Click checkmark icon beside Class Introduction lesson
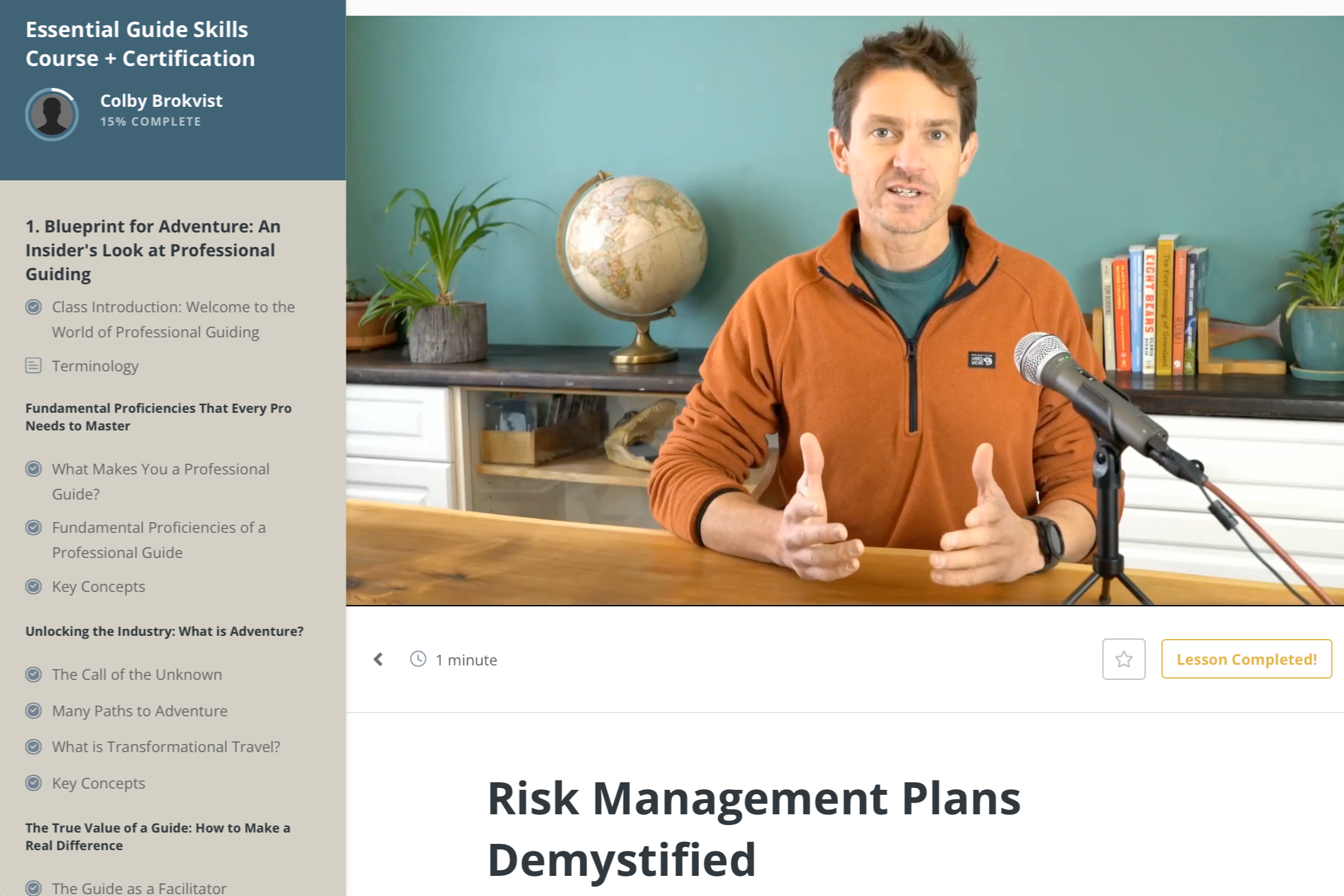Image resolution: width=1344 pixels, height=896 pixels. [x=33, y=307]
